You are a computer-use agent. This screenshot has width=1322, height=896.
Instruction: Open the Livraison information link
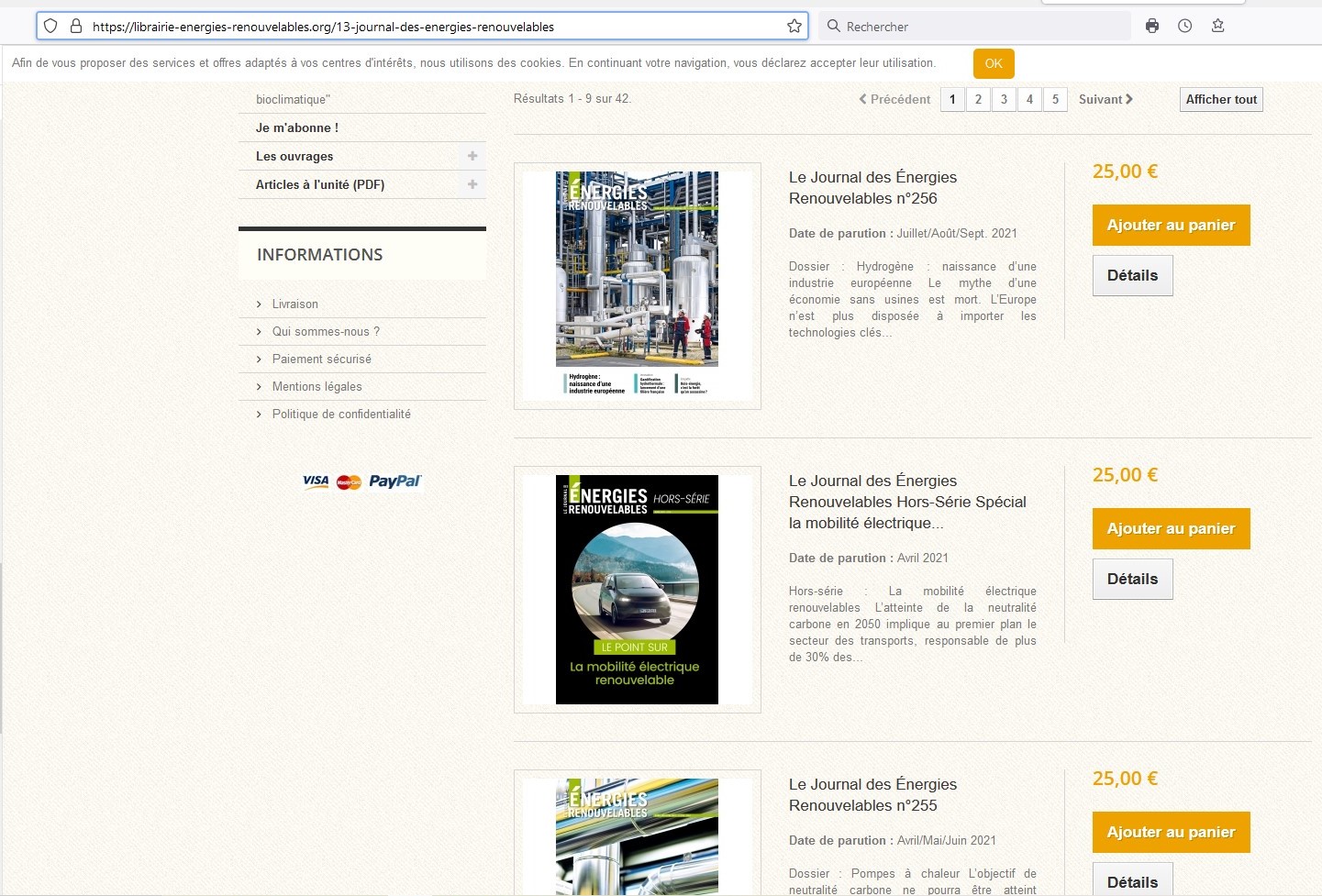tap(294, 304)
